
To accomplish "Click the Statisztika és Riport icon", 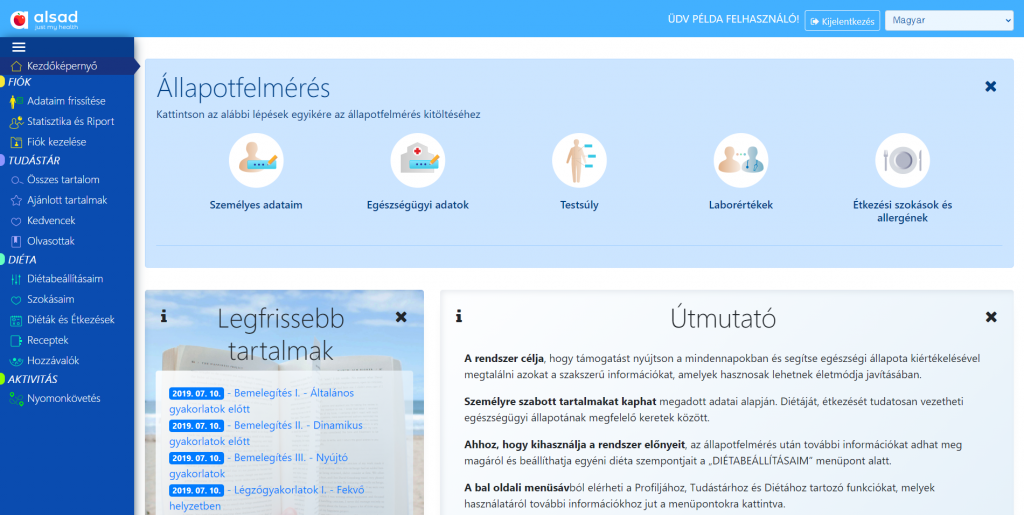I will click(16, 121).
